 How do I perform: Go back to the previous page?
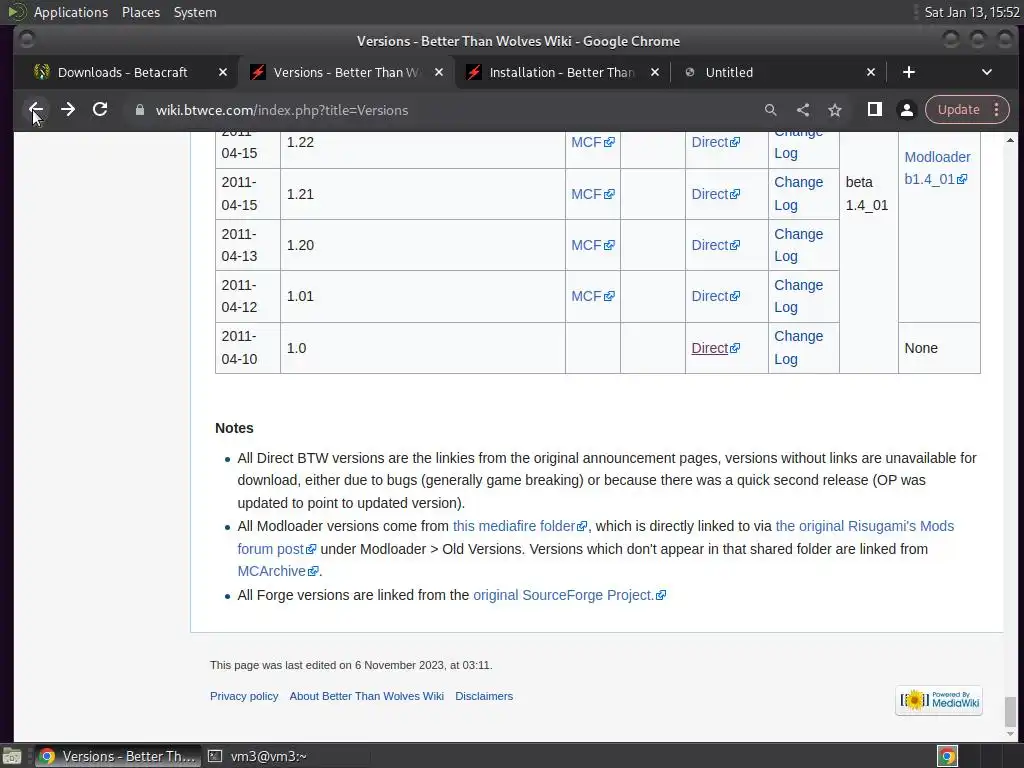[36, 110]
